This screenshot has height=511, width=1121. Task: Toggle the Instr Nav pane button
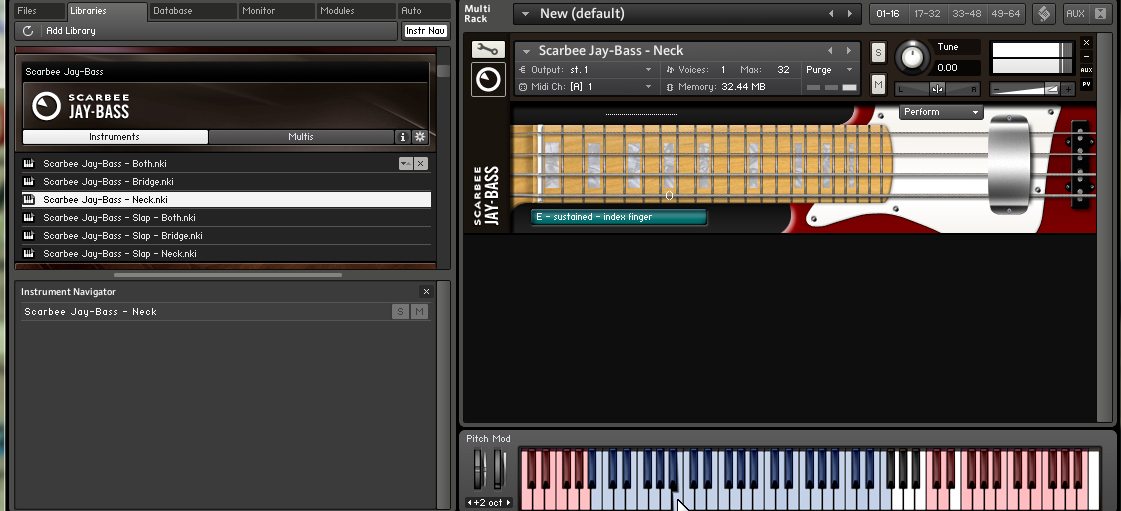tap(426, 31)
